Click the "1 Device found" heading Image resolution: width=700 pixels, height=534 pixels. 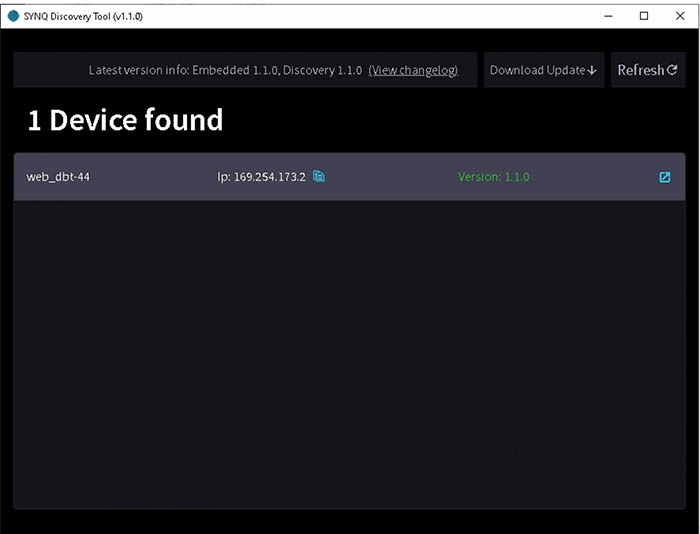coord(125,121)
